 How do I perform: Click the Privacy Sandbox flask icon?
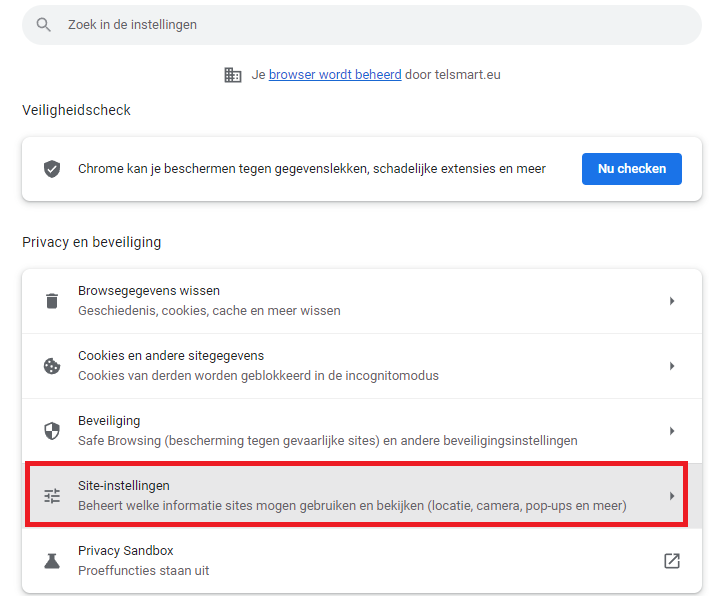point(52,561)
